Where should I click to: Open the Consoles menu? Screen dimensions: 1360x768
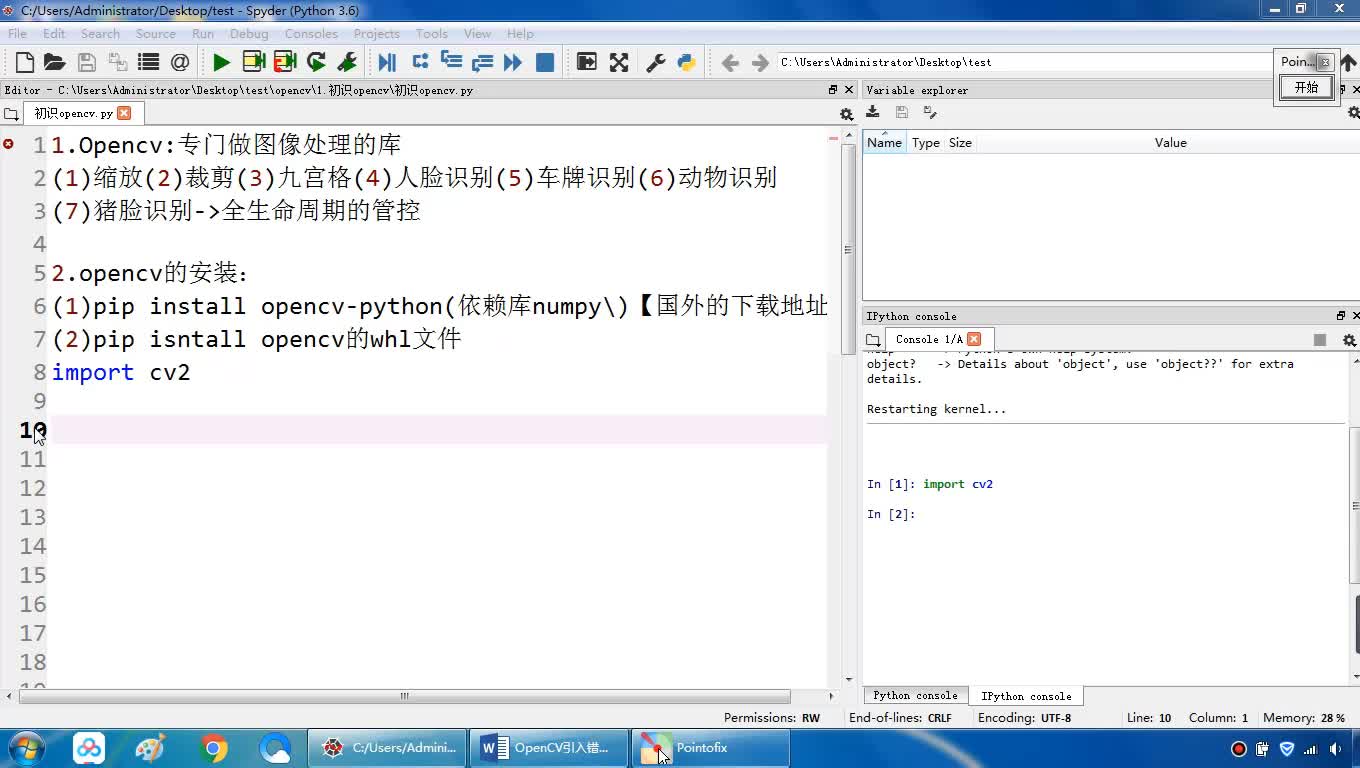point(310,33)
